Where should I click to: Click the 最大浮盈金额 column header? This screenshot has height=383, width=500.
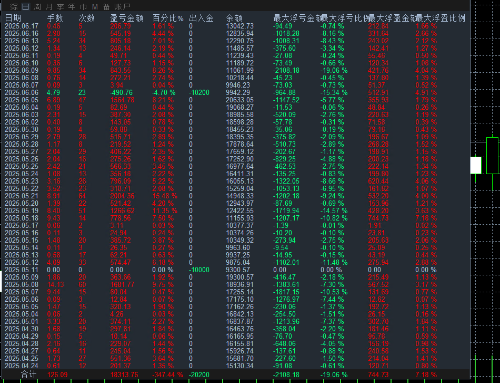coord(391,18)
